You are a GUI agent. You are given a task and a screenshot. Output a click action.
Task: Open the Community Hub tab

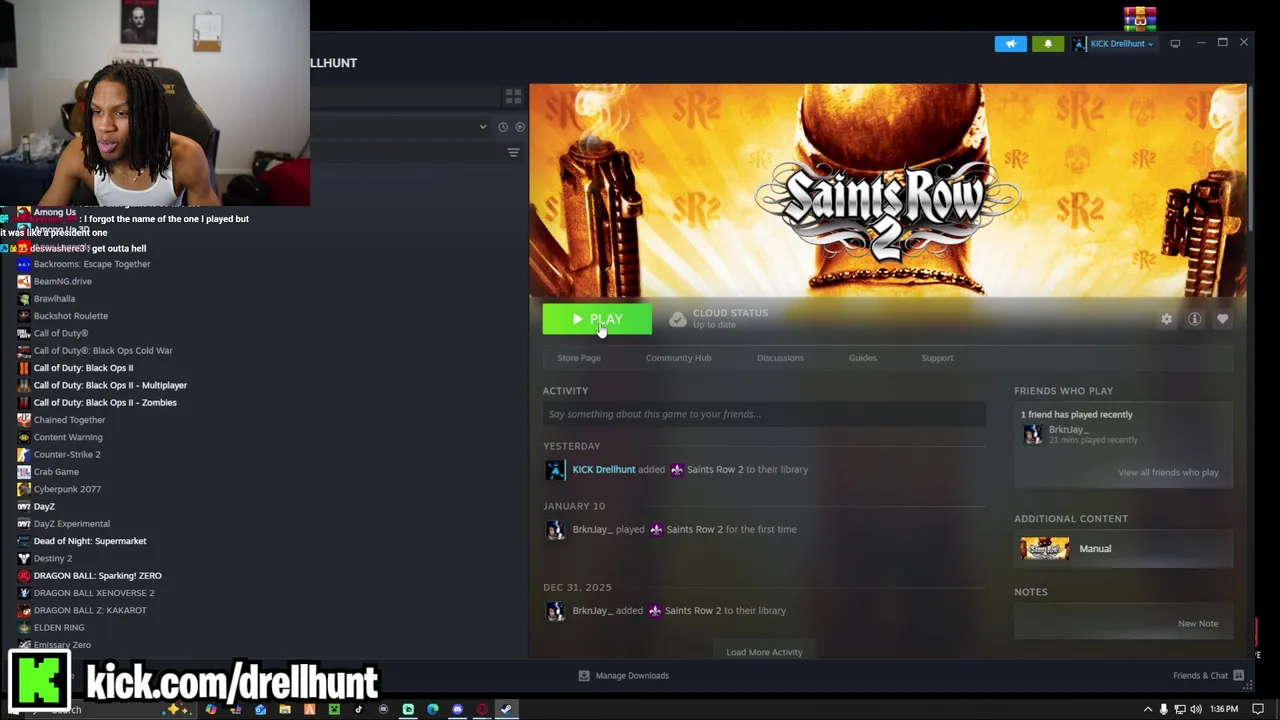[x=678, y=358]
